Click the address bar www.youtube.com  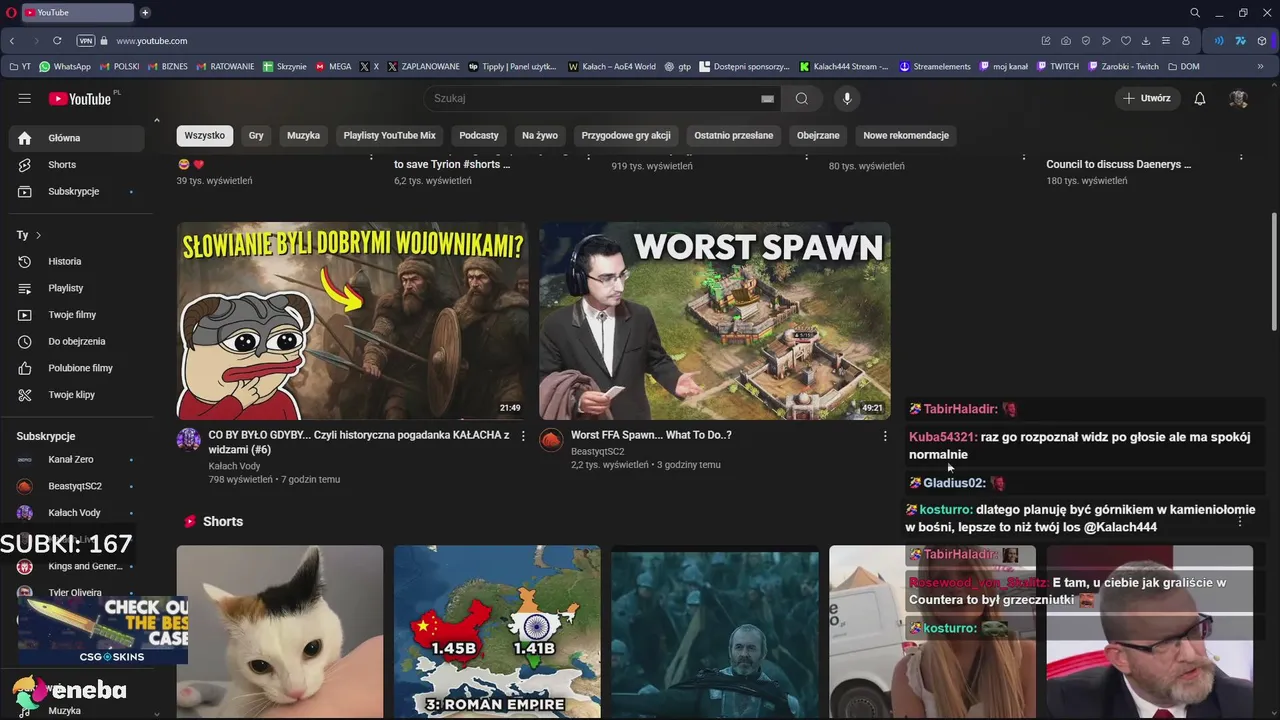pos(151,41)
